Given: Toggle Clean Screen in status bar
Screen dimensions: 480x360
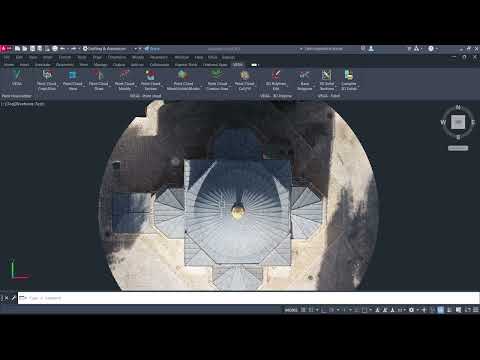Looking at the screenshot, I should pyautogui.click(x=468, y=310).
